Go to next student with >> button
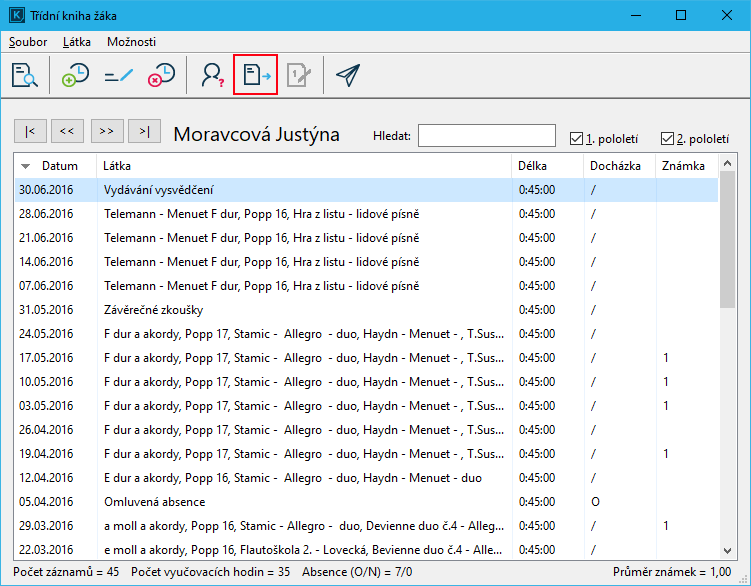The width and height of the screenshot is (751, 586). click(107, 131)
